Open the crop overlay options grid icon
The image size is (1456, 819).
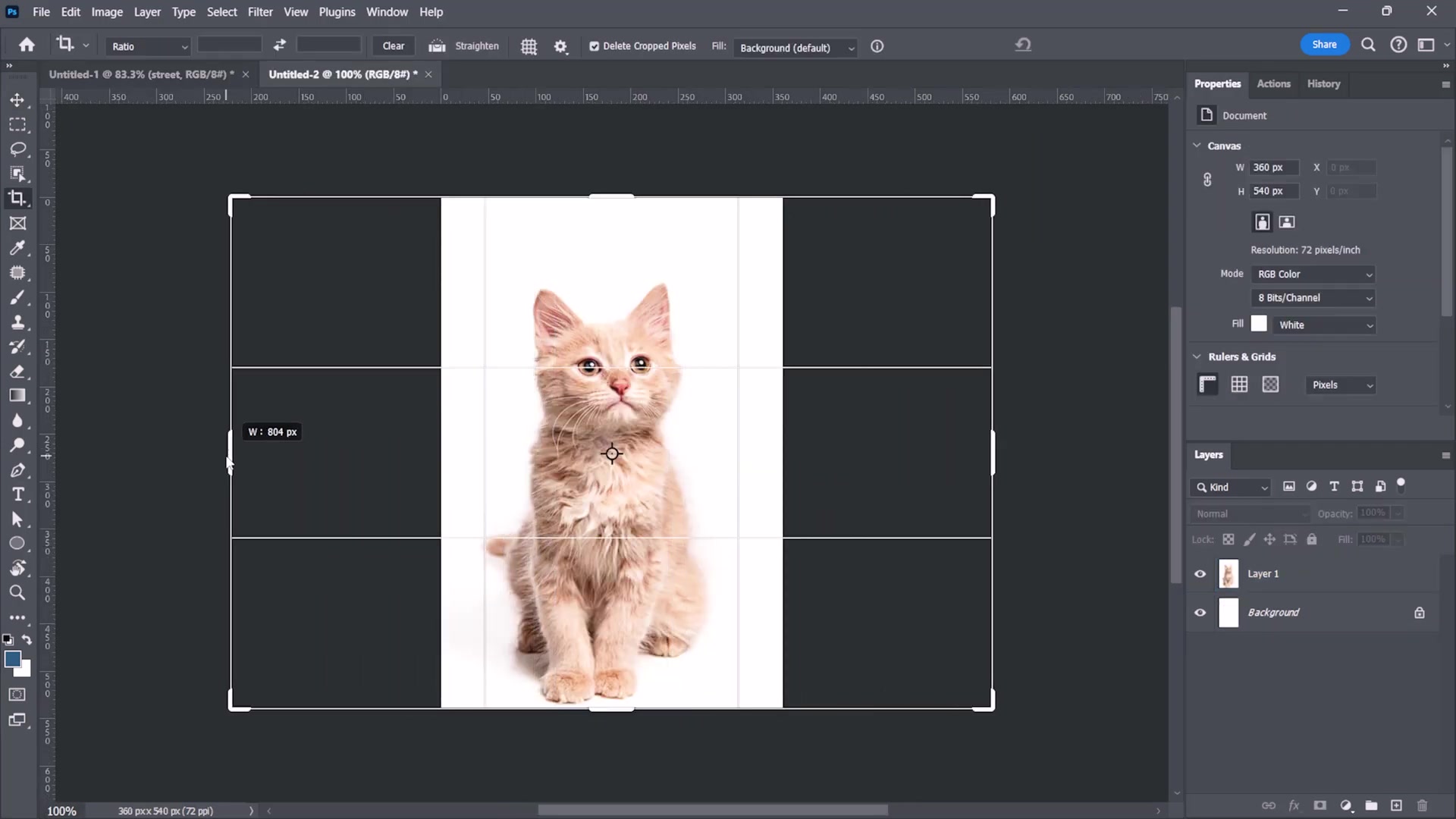pos(529,46)
